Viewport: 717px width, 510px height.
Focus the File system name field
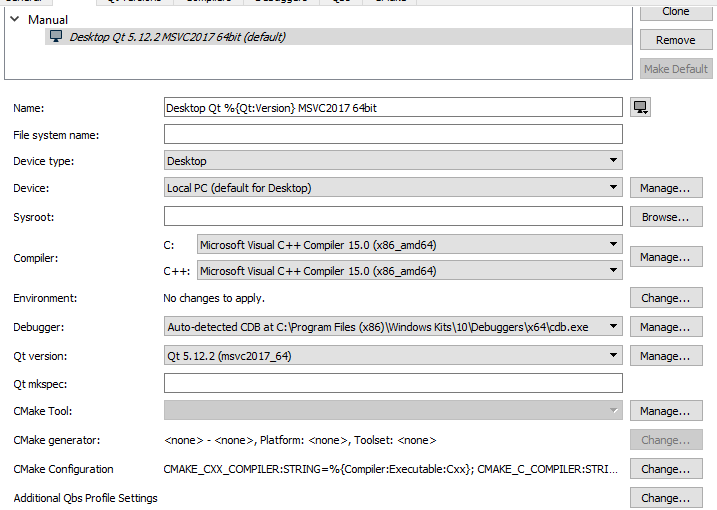tap(393, 134)
